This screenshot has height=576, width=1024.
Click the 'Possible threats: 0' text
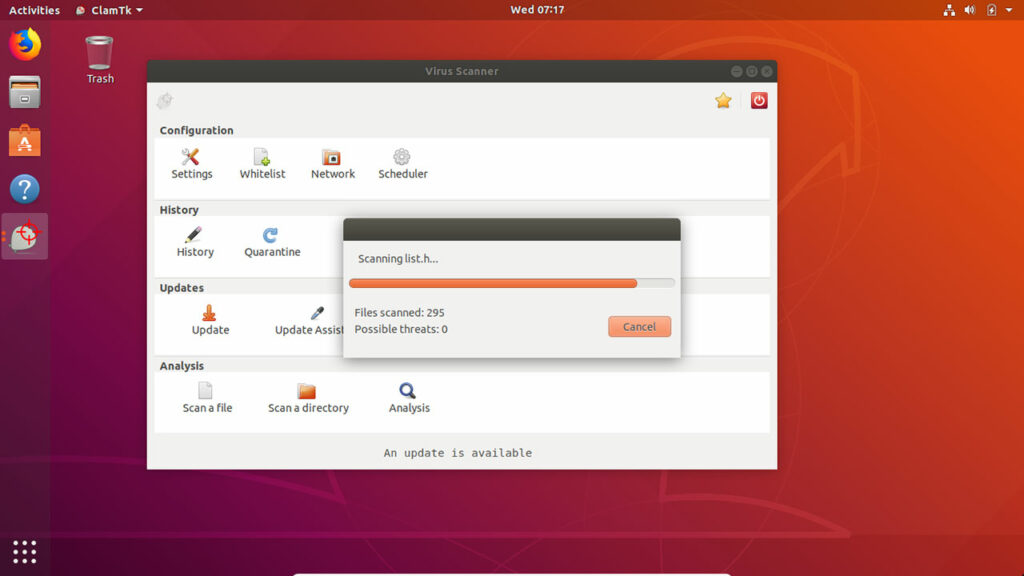(401, 329)
